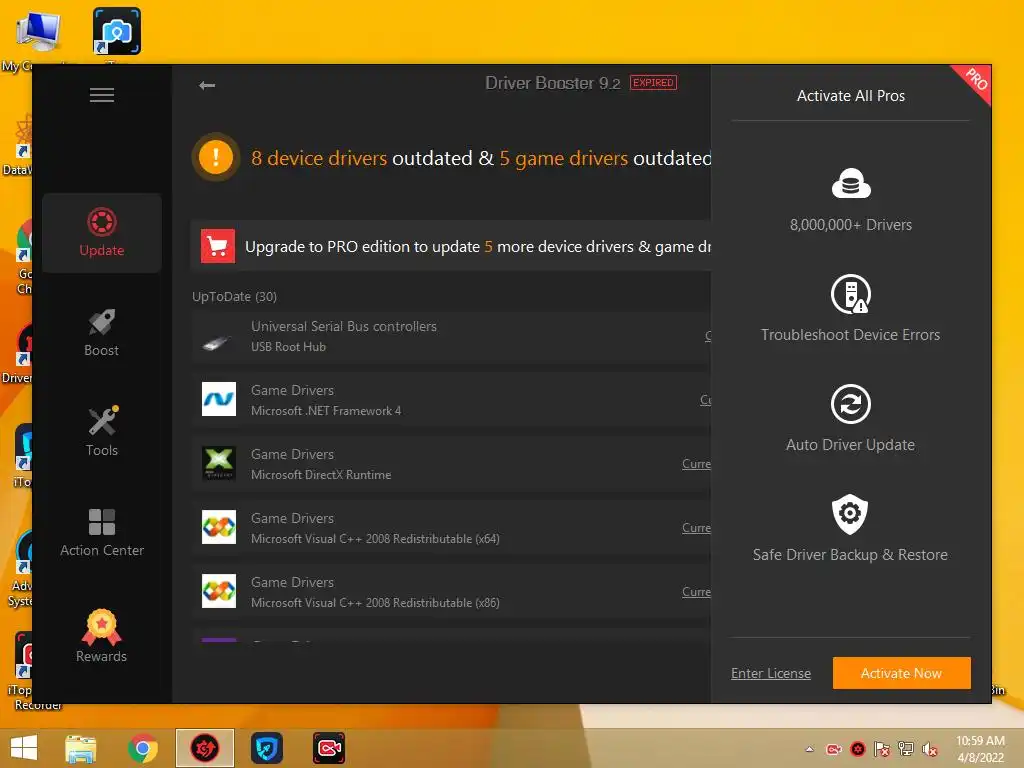1024x768 pixels.
Task: Click the Visual C++ 2008 (x64) icon
Action: [x=219, y=527]
